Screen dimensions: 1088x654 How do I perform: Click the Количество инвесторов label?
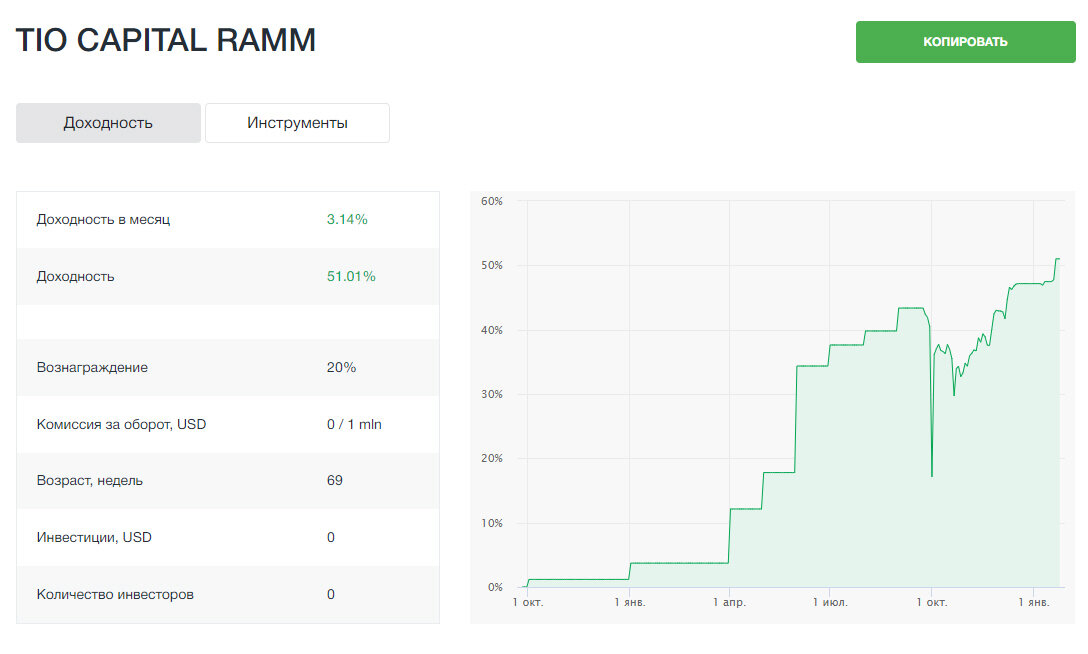click(115, 594)
